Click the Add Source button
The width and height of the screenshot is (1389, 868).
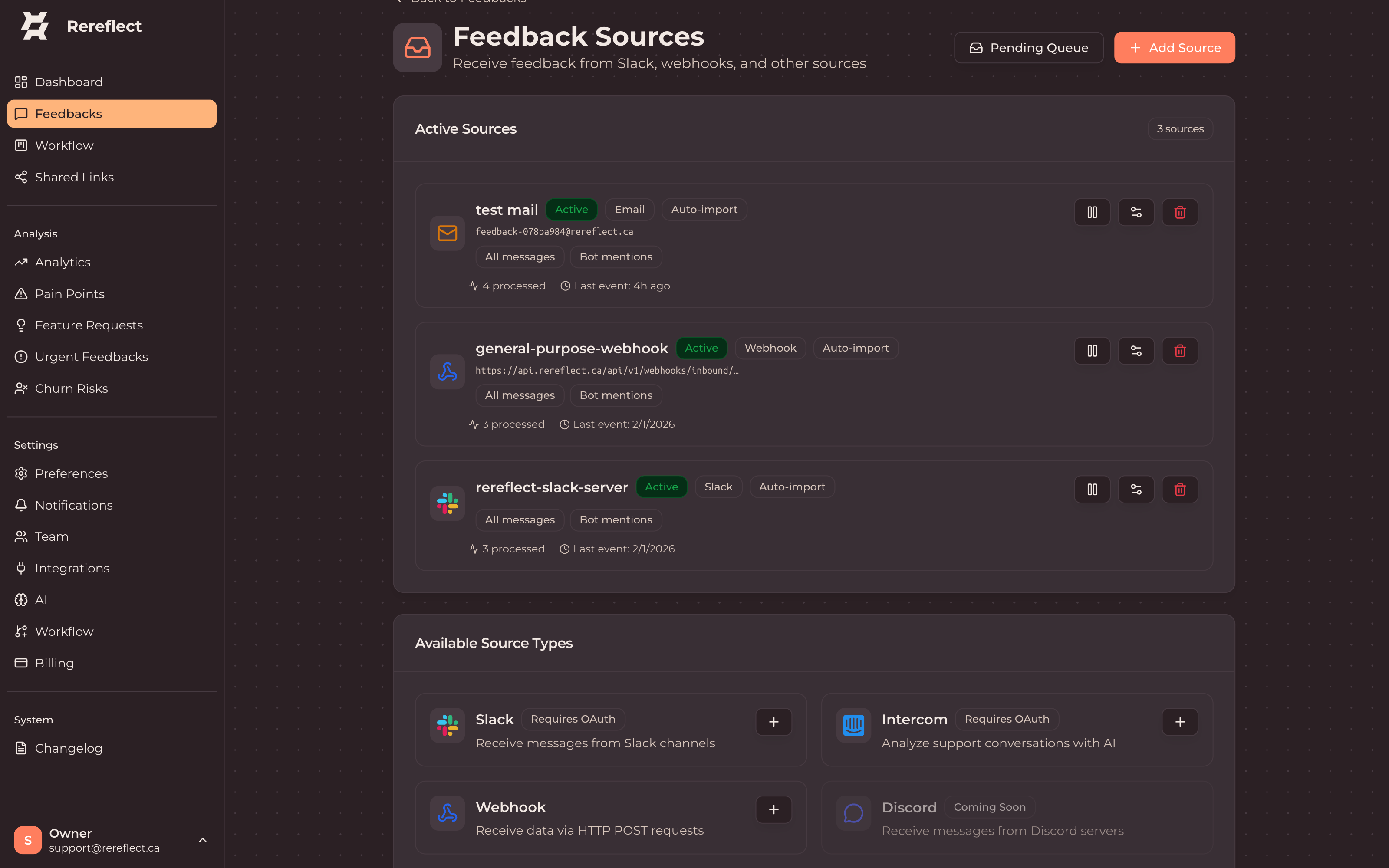[x=1174, y=48]
